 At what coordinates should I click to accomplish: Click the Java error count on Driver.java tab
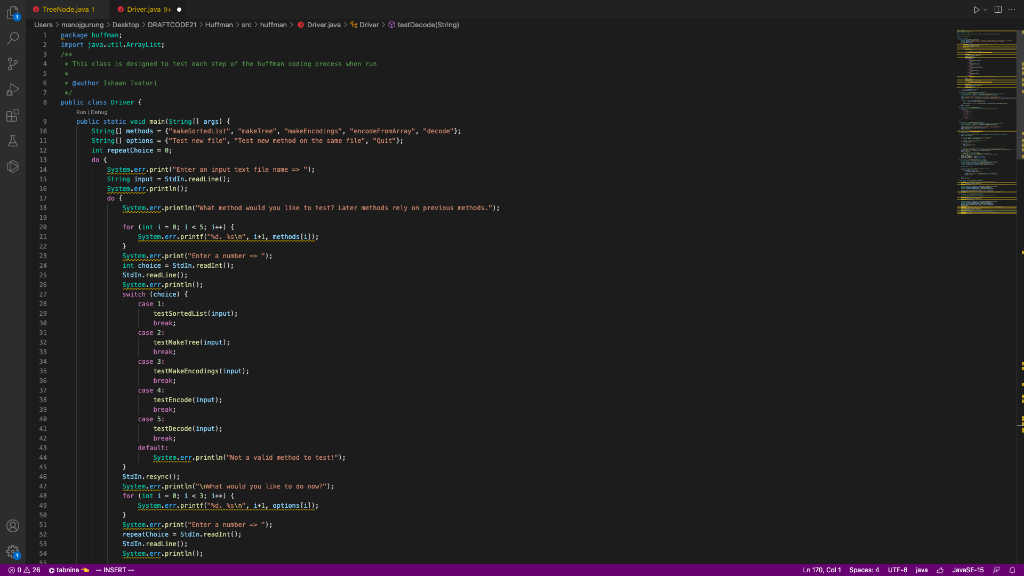(168, 9)
